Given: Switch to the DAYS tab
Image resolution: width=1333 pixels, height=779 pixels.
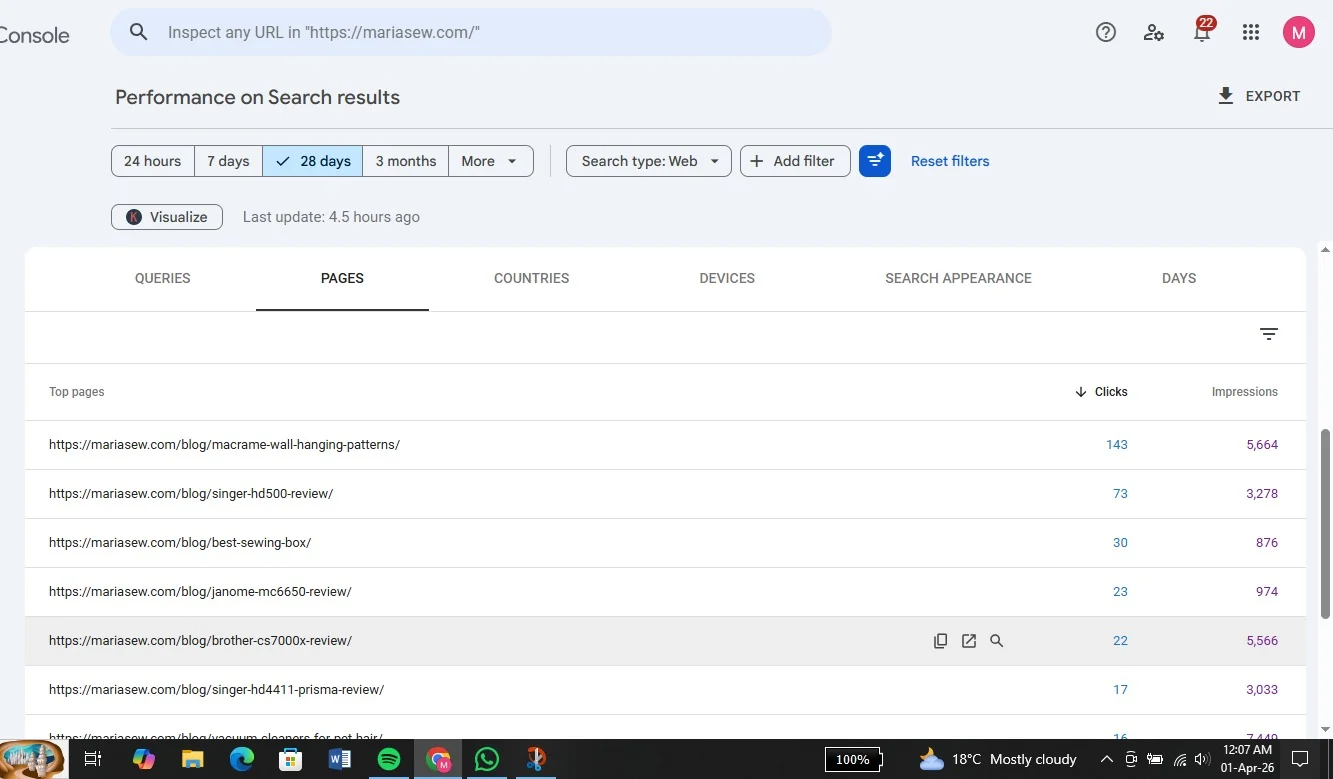Looking at the screenshot, I should (x=1179, y=279).
